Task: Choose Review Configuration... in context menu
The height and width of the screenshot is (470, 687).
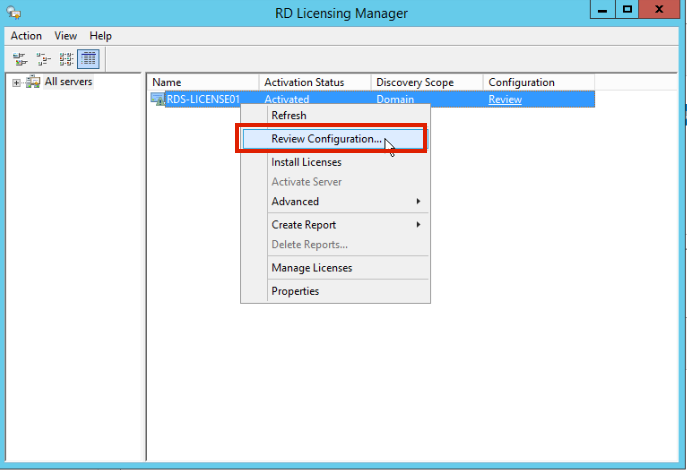Action: click(x=333, y=139)
